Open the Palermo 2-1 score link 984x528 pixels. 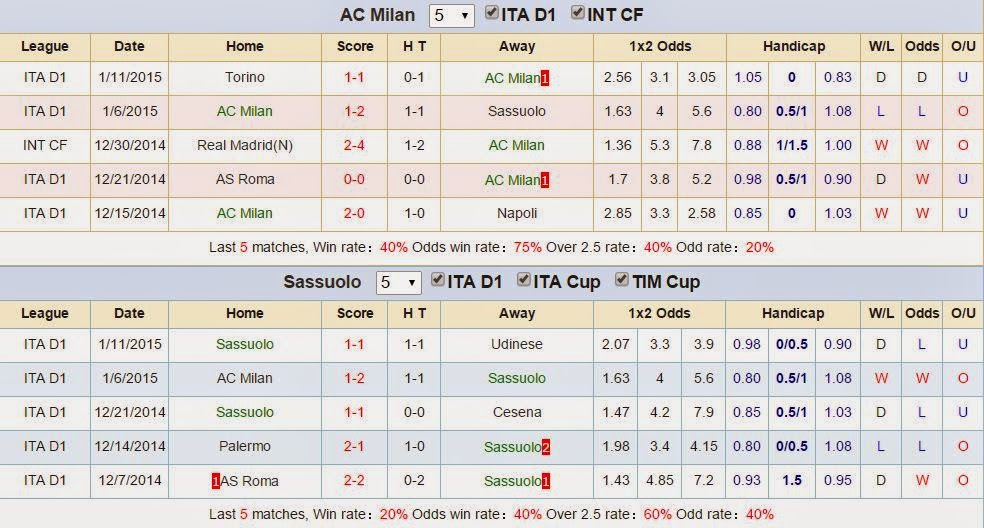coord(354,446)
